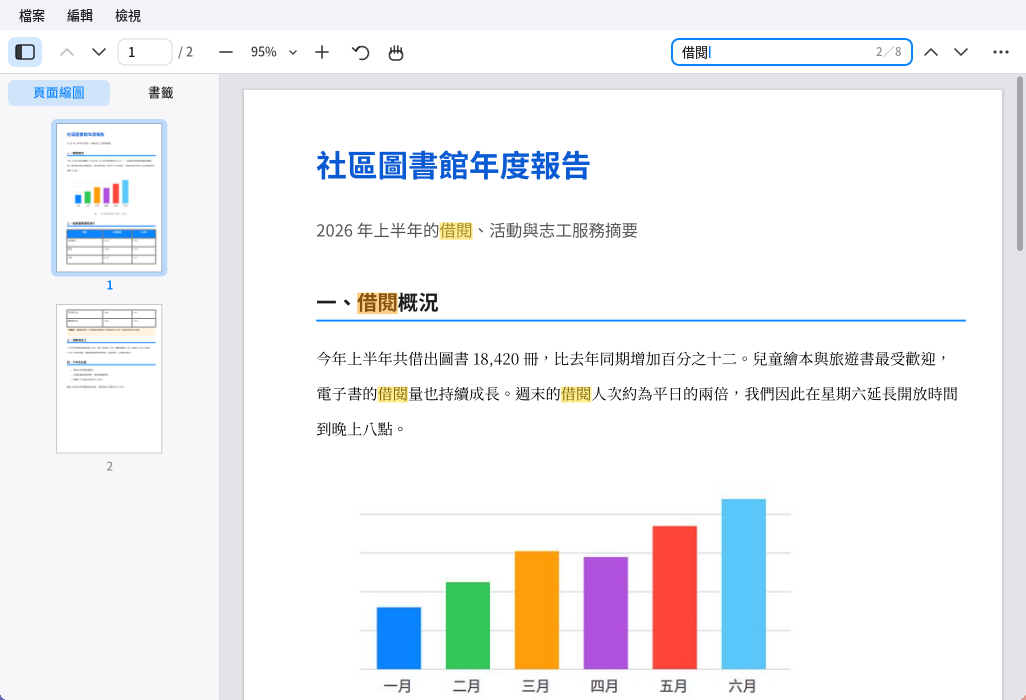Image resolution: width=1026 pixels, height=700 pixels.
Task: Click the green 二月 bar in chart
Action: click(x=467, y=625)
